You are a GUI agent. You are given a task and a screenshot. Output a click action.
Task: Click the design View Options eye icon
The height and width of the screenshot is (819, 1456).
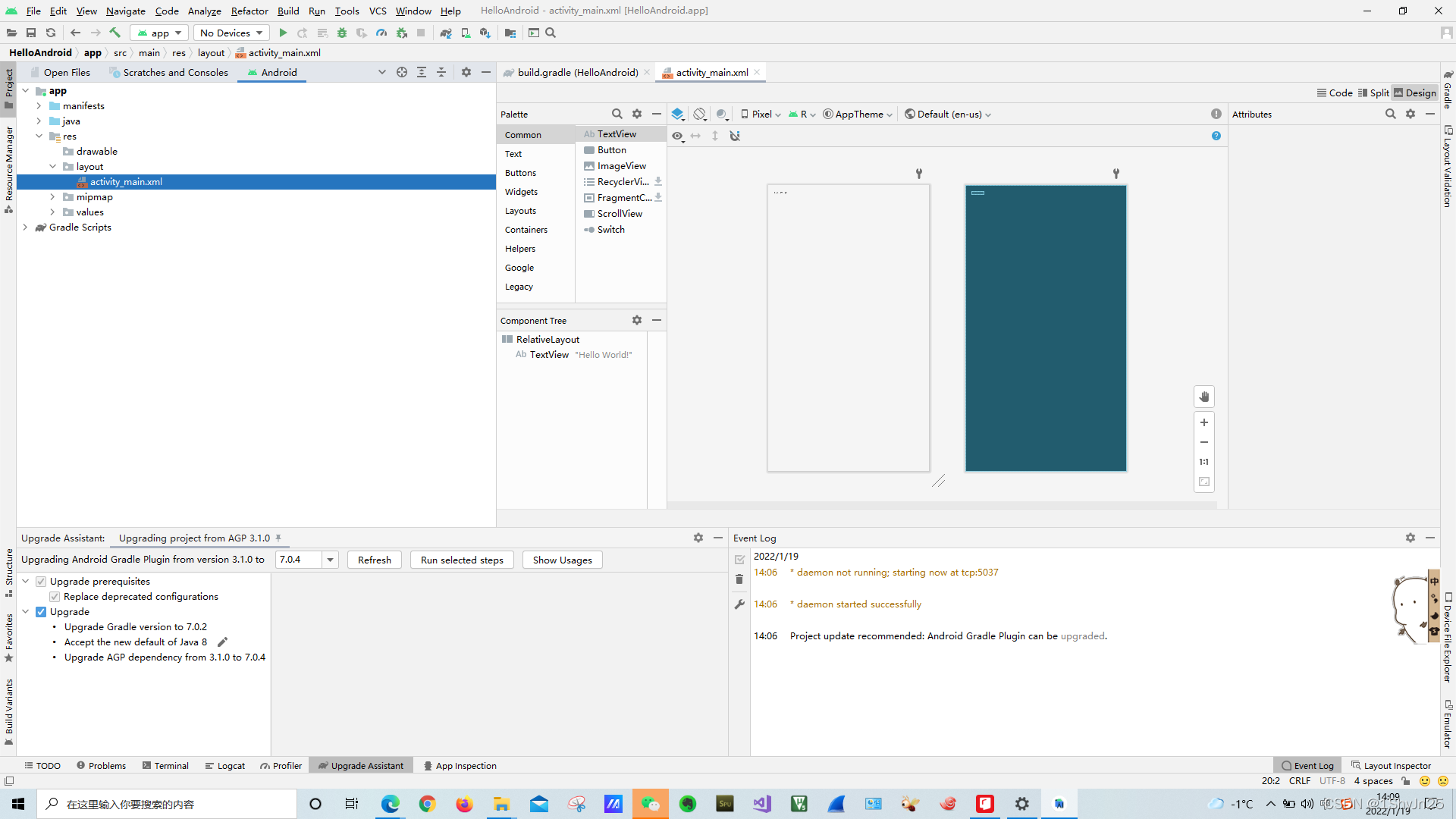pos(677,136)
